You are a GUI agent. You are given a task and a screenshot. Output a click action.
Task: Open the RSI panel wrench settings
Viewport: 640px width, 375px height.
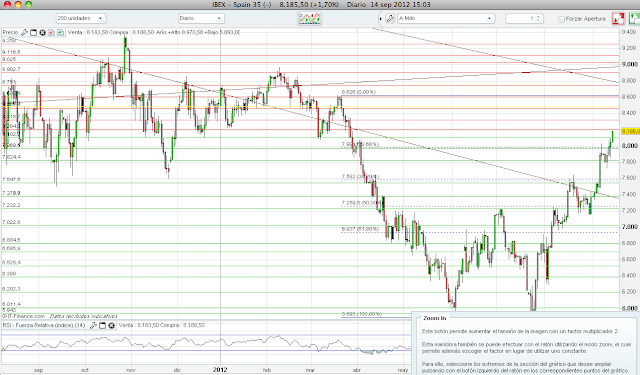point(93,325)
